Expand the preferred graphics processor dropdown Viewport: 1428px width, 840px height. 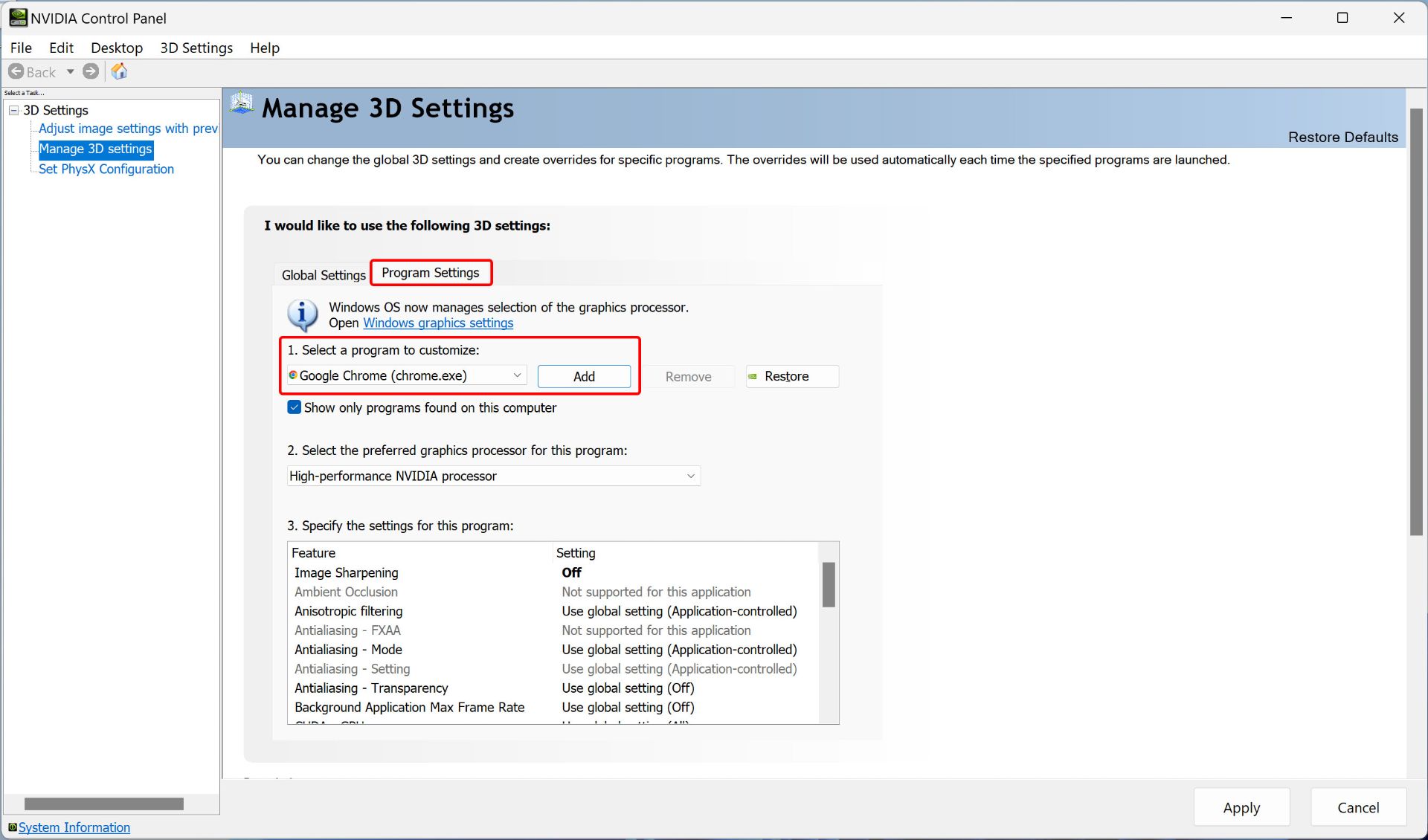(x=691, y=476)
